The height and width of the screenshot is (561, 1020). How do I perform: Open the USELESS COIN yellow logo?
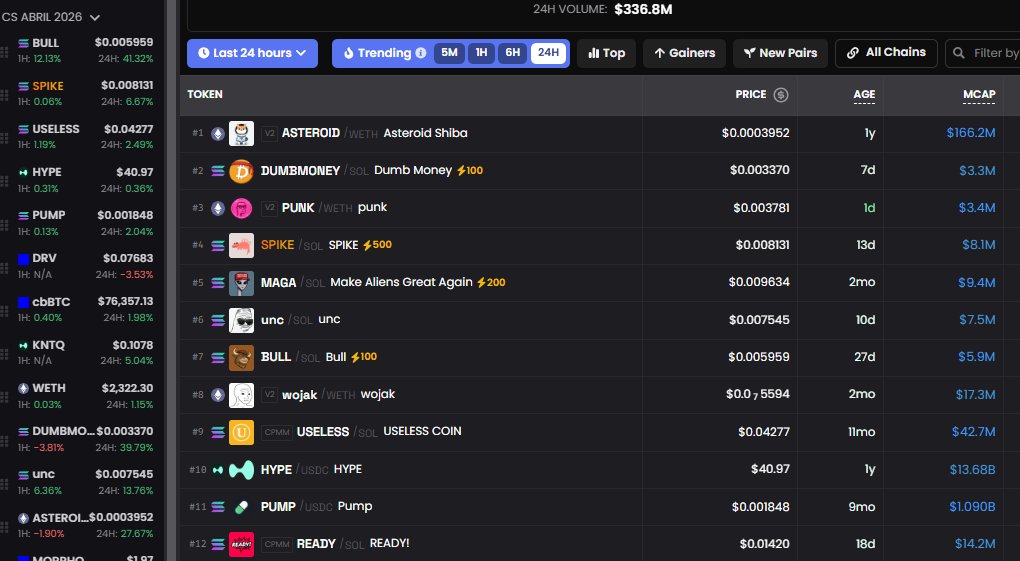pyautogui.click(x=241, y=432)
